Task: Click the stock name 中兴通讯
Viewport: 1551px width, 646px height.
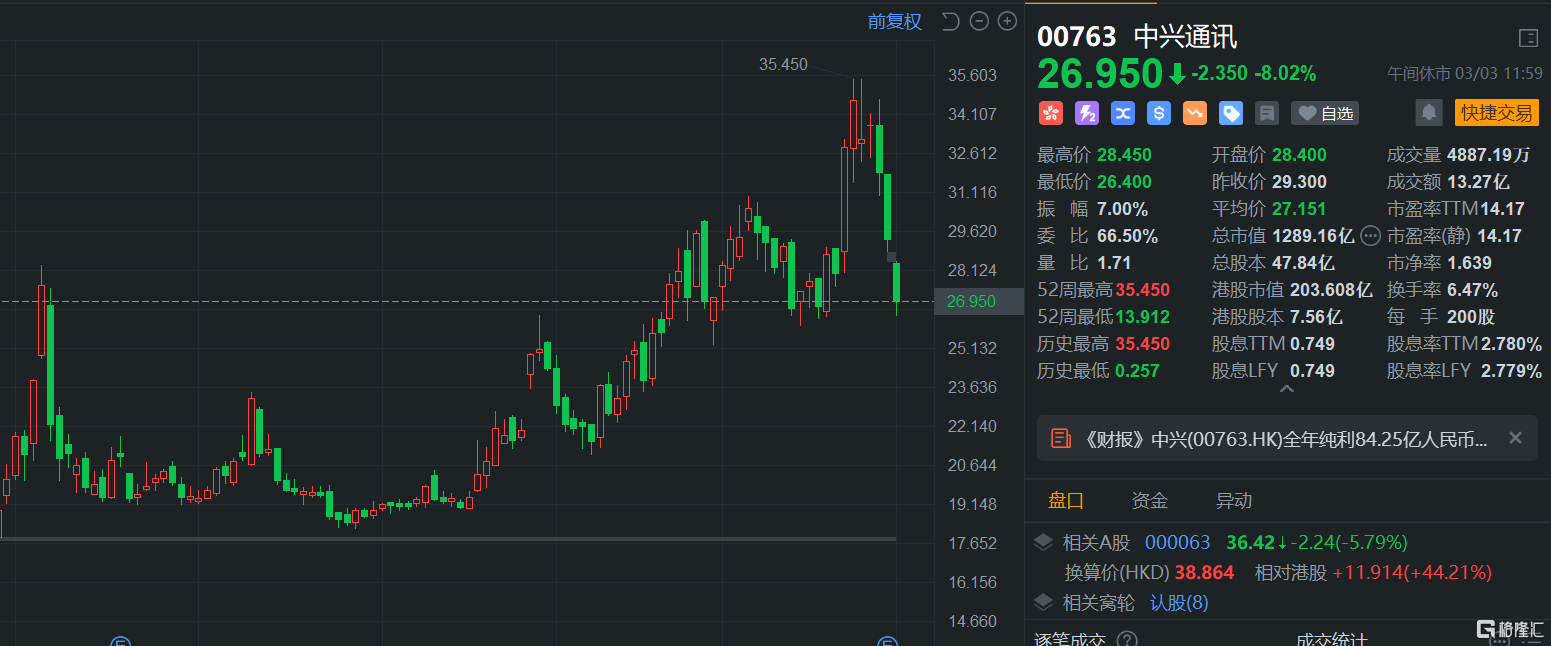Action: point(1185,38)
